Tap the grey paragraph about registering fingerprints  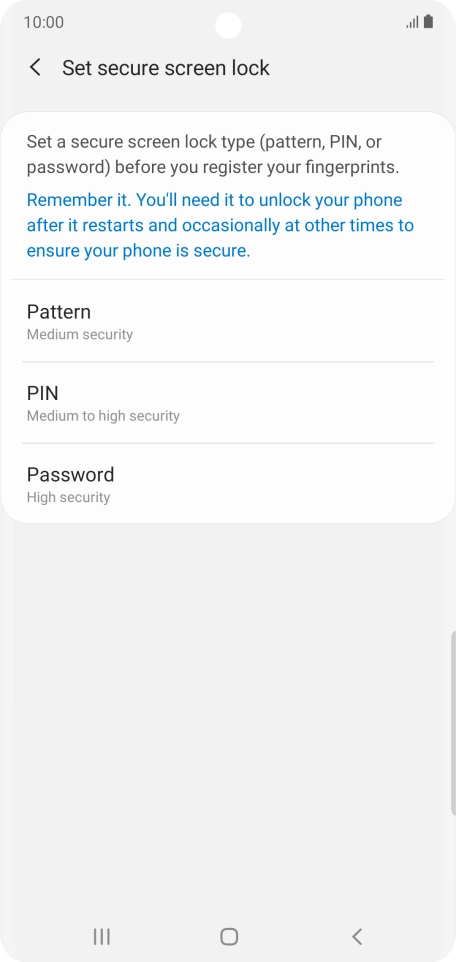[x=213, y=155]
